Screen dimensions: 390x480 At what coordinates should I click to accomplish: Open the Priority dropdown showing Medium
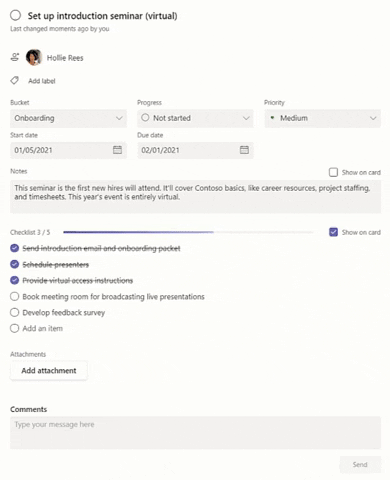click(322, 118)
